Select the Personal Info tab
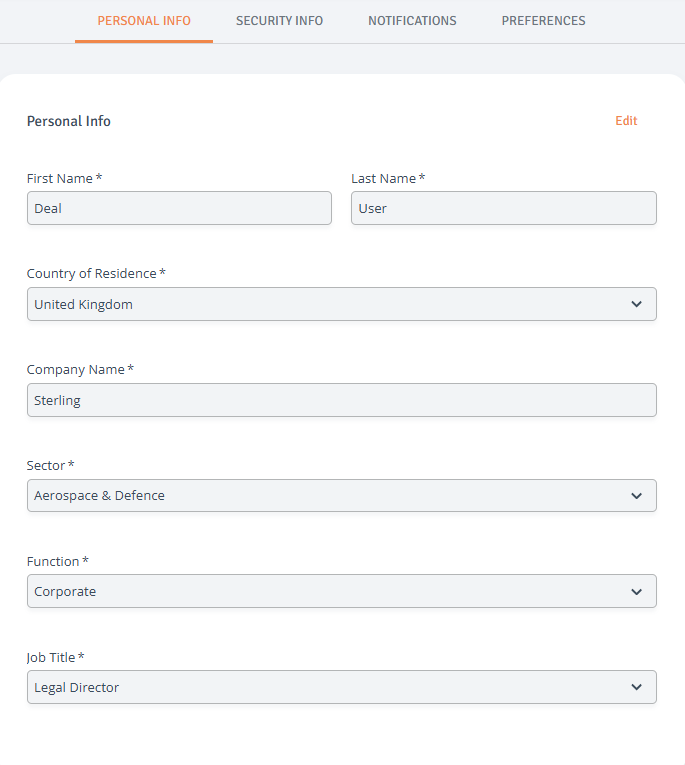Image resolution: width=685 pixels, height=765 pixels. [x=144, y=20]
